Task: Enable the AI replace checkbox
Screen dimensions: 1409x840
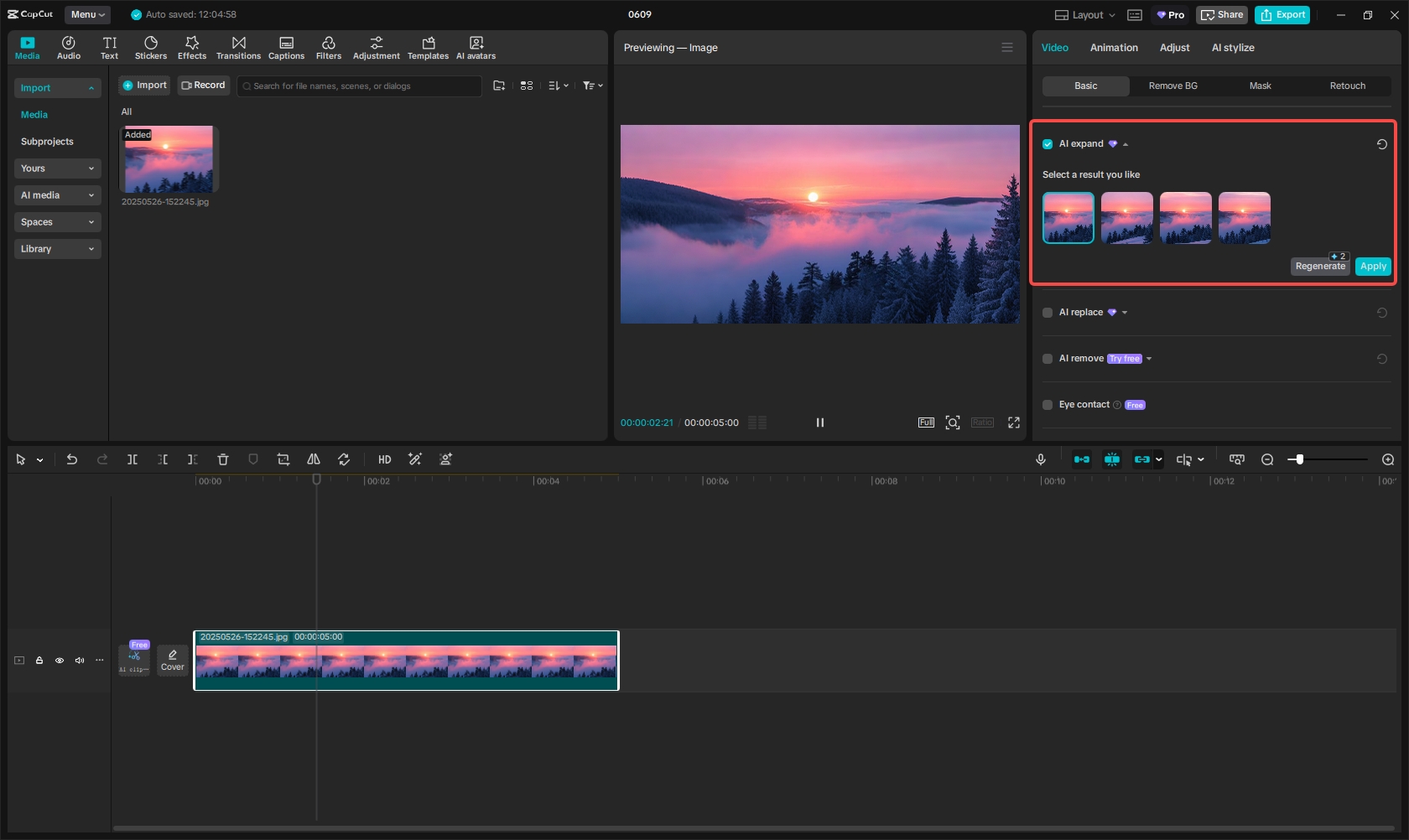Action: pos(1048,313)
